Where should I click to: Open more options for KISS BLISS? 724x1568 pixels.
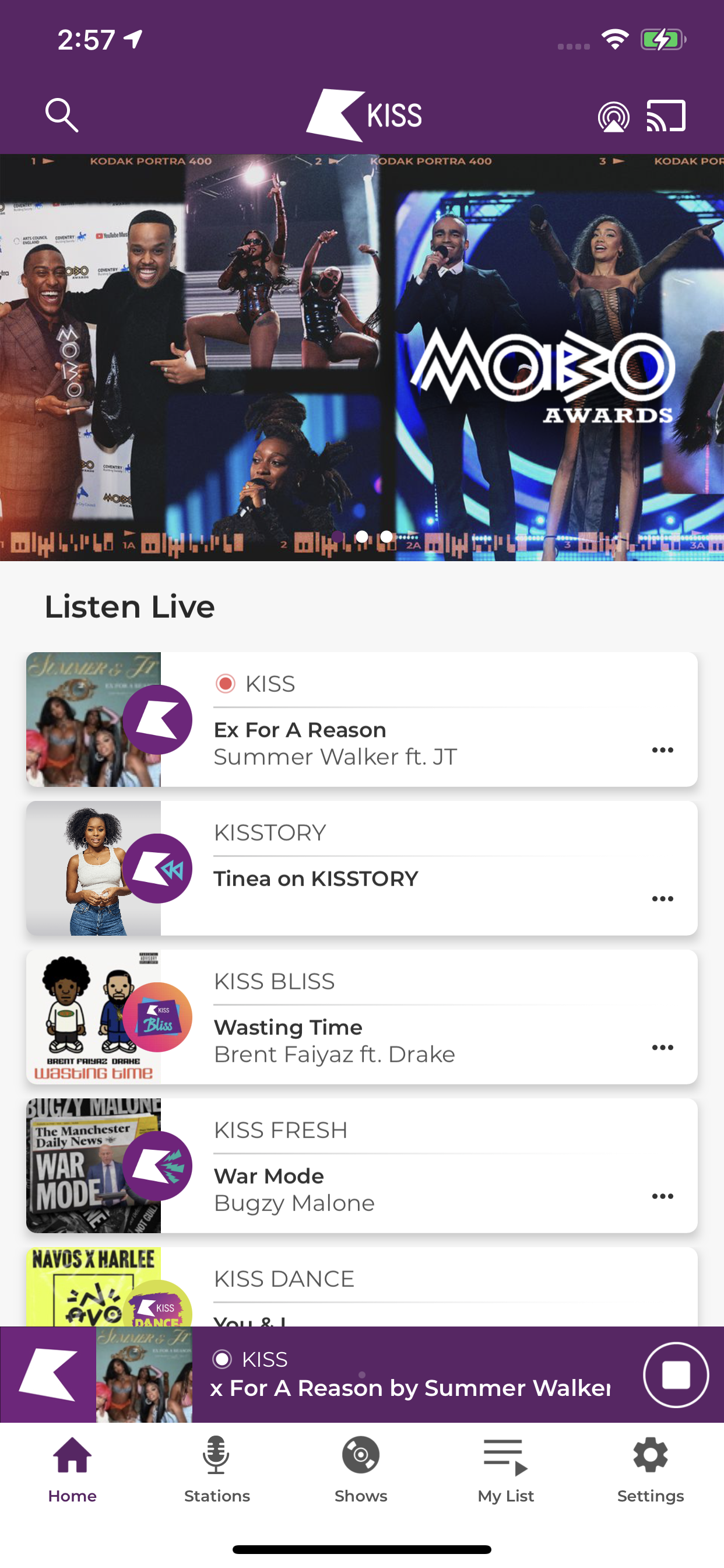tap(663, 1048)
